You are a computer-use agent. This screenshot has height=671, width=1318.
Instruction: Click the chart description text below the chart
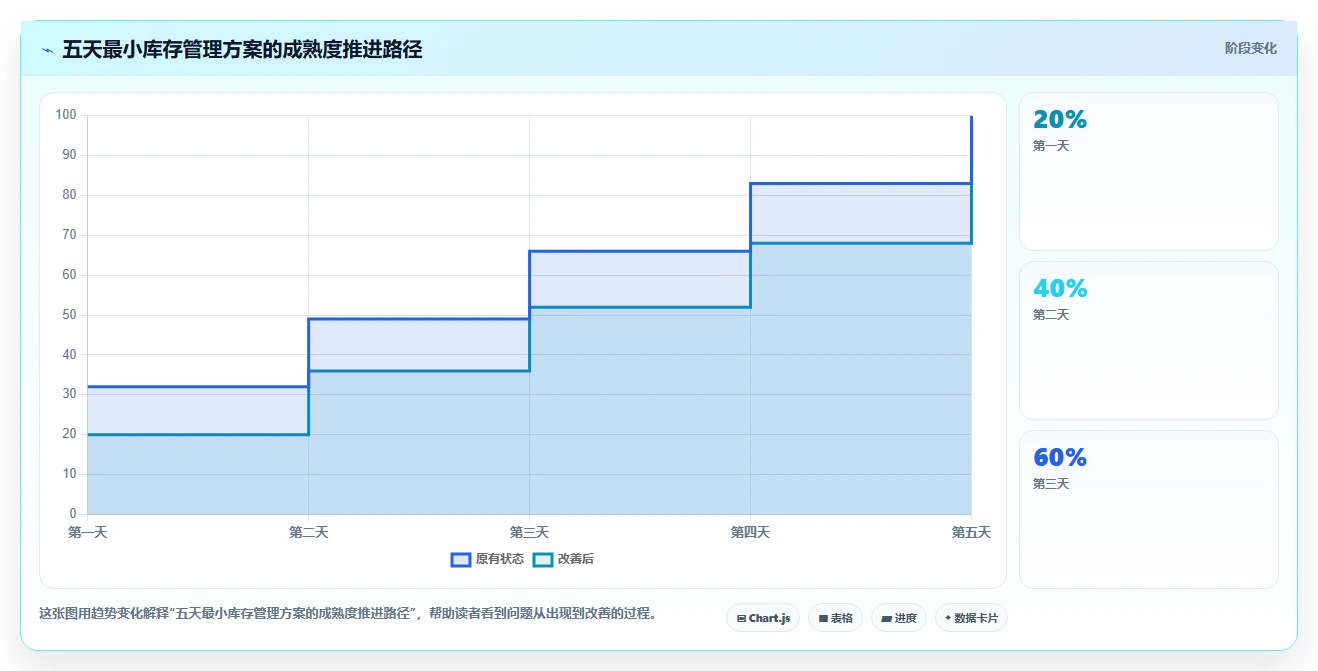pos(348,613)
